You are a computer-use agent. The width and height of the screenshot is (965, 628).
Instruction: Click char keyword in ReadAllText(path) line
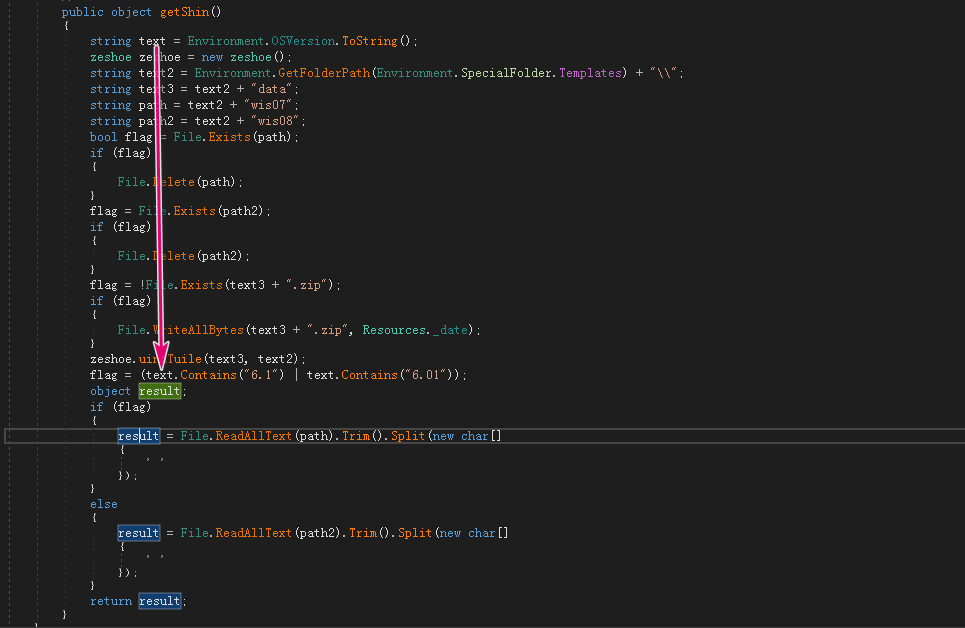[474, 436]
